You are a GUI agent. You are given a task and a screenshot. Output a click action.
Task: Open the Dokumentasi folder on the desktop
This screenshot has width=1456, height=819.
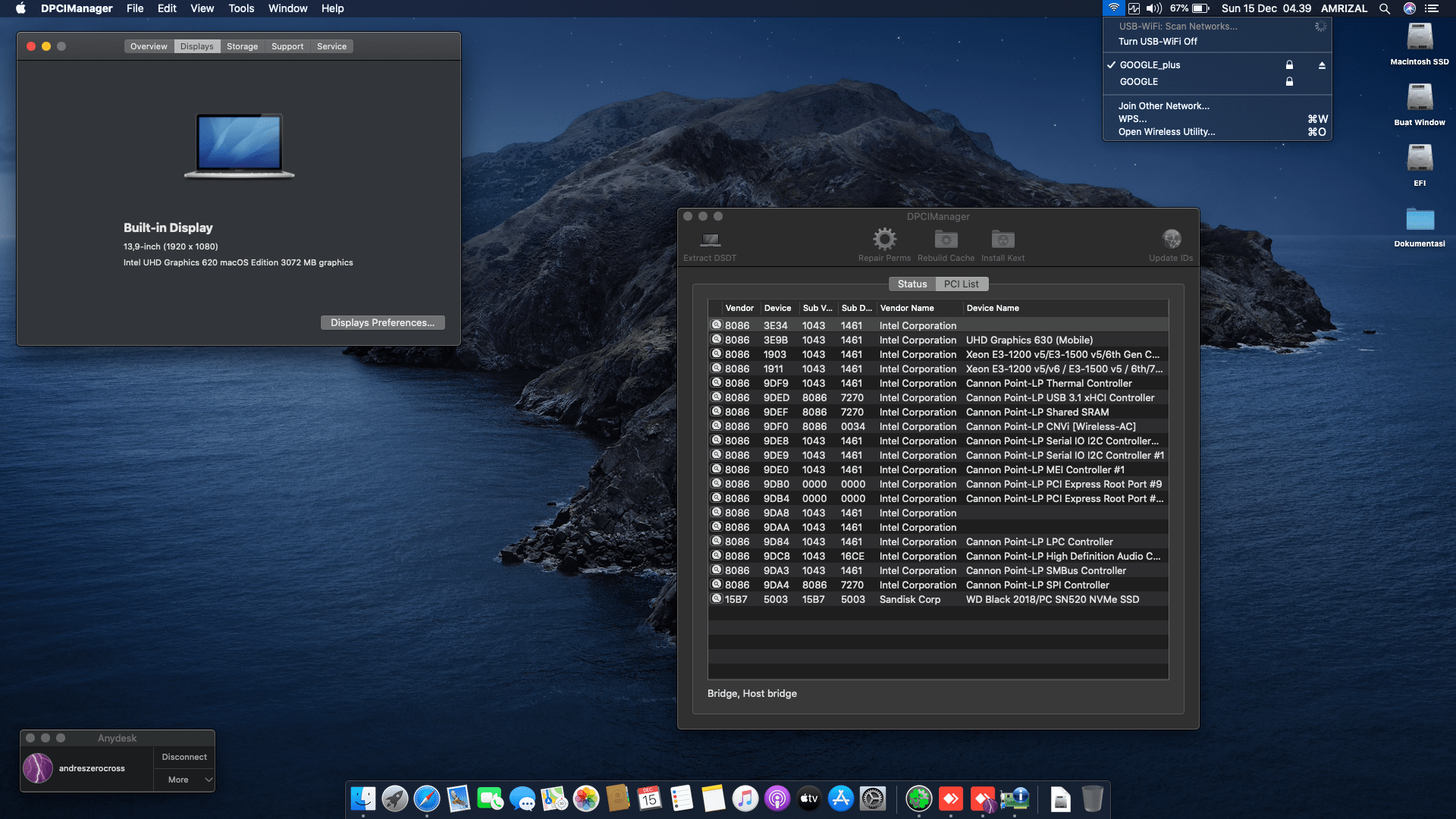pos(1419,220)
